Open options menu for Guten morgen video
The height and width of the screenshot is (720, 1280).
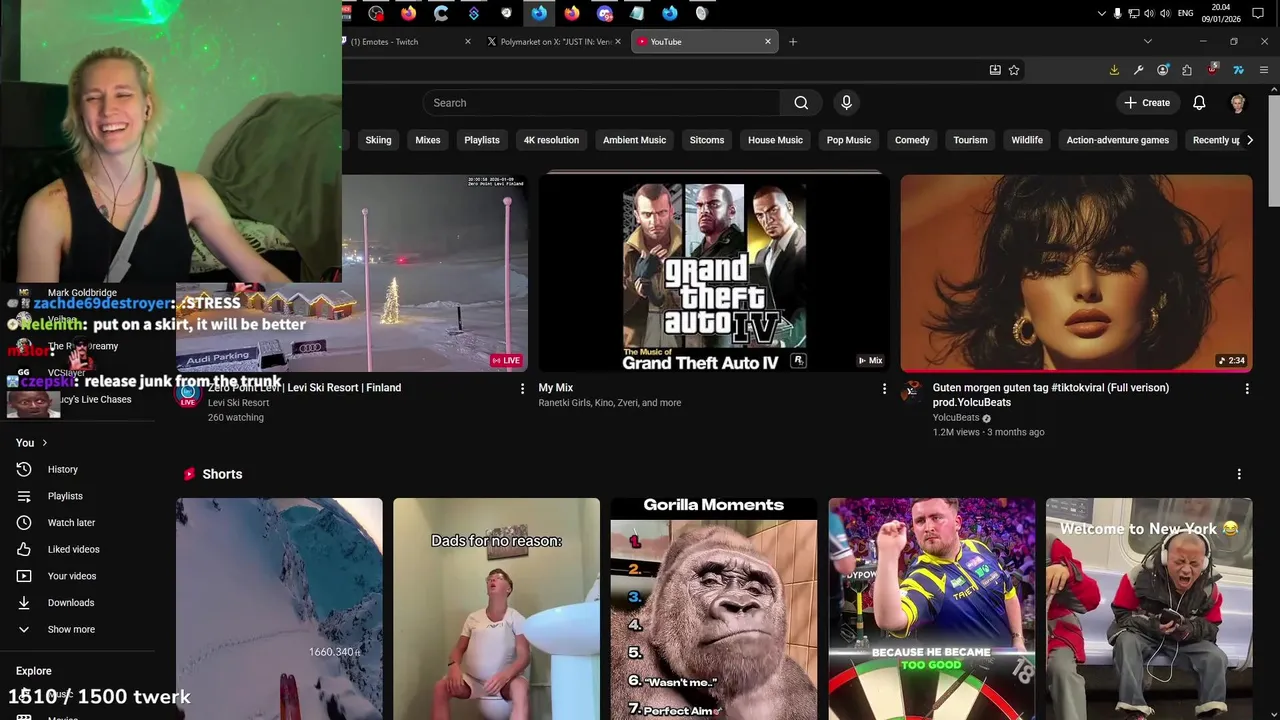coord(1246,388)
